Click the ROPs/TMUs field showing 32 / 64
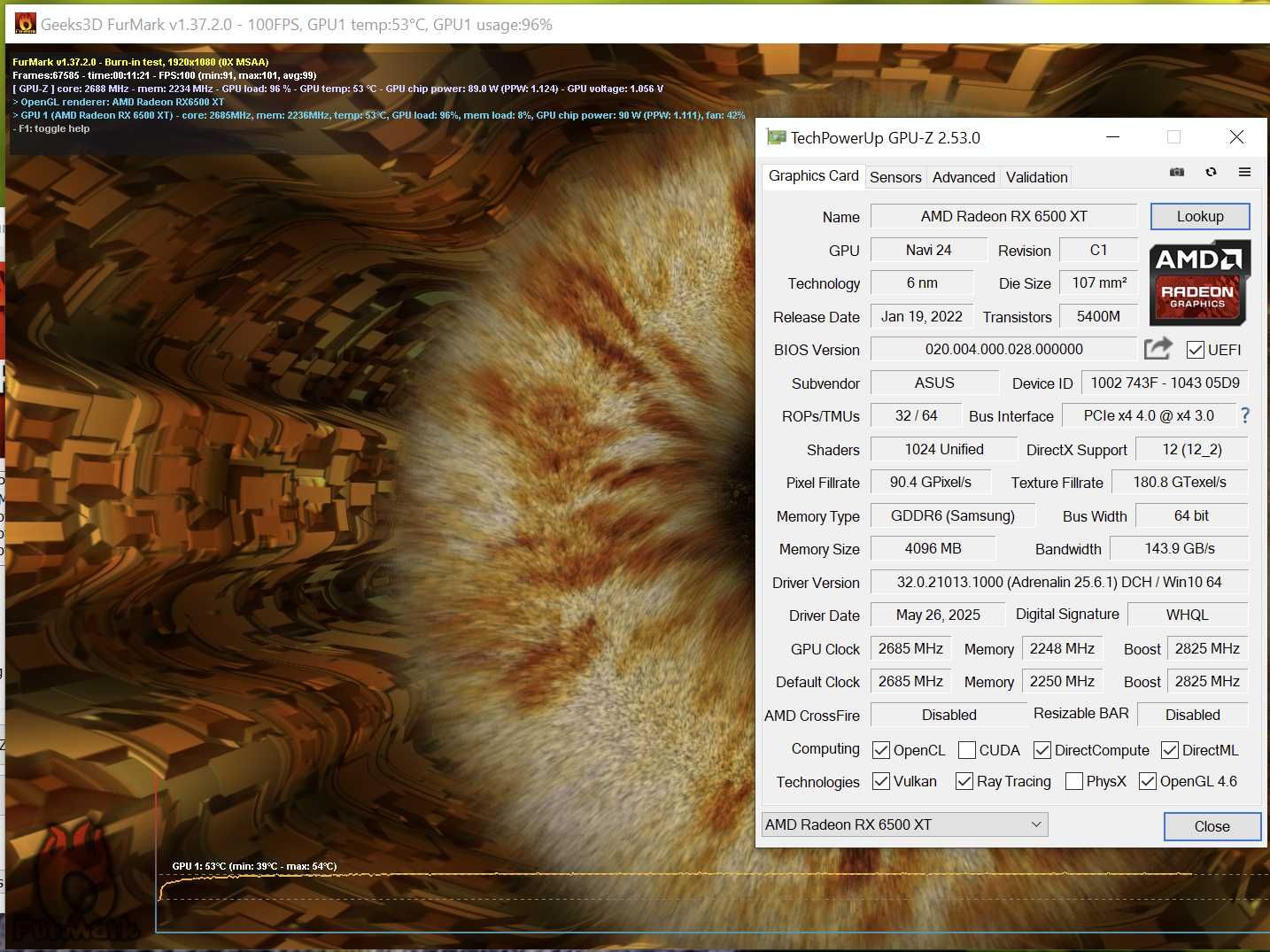 [x=916, y=415]
